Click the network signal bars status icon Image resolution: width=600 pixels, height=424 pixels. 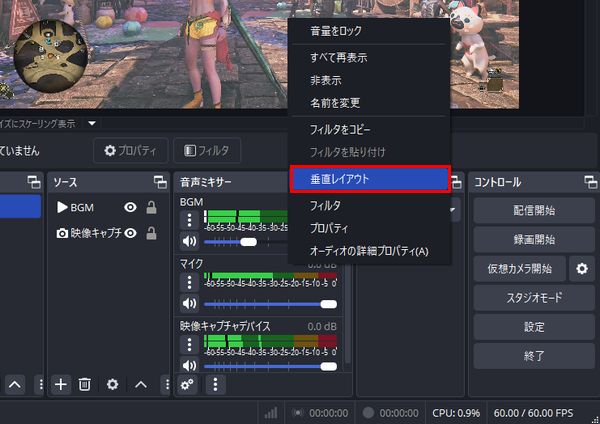click(x=271, y=413)
